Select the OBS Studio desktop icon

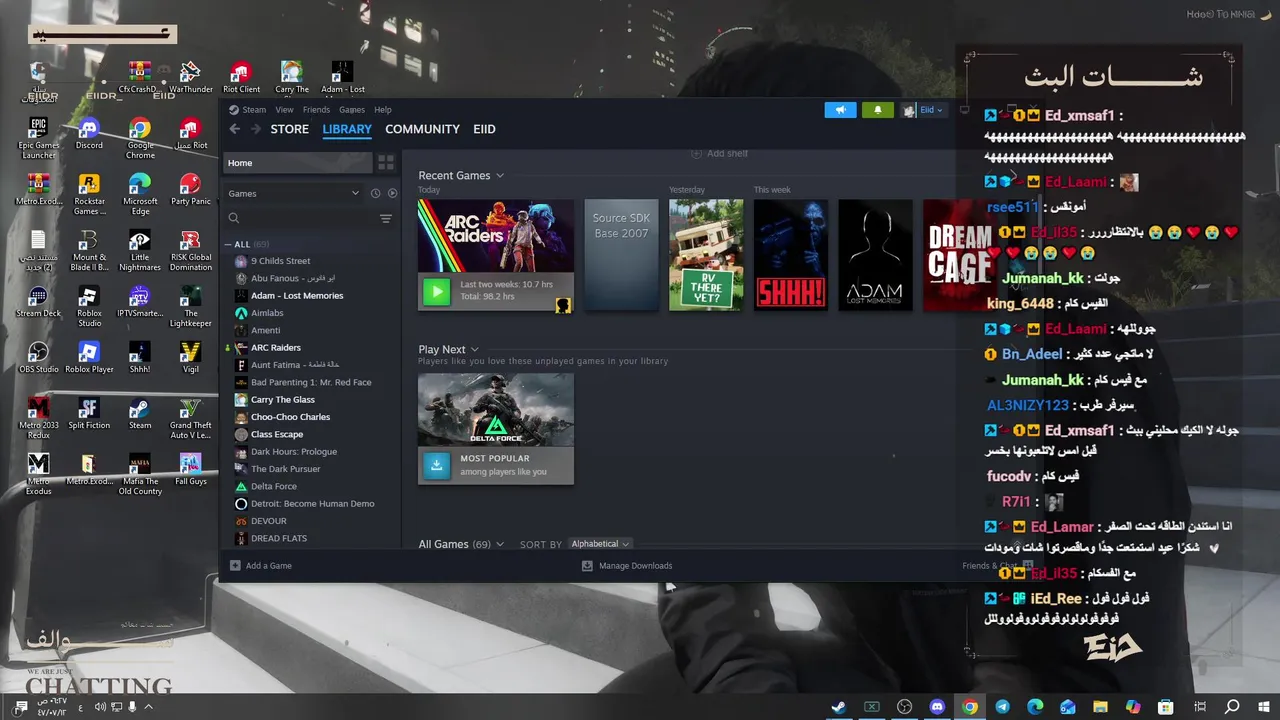pos(38,357)
